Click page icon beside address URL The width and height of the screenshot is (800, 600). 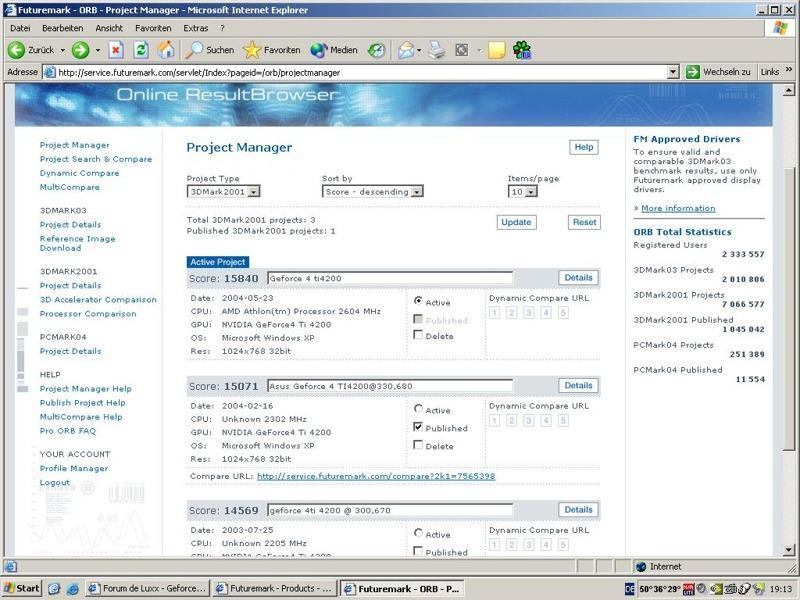(x=49, y=72)
